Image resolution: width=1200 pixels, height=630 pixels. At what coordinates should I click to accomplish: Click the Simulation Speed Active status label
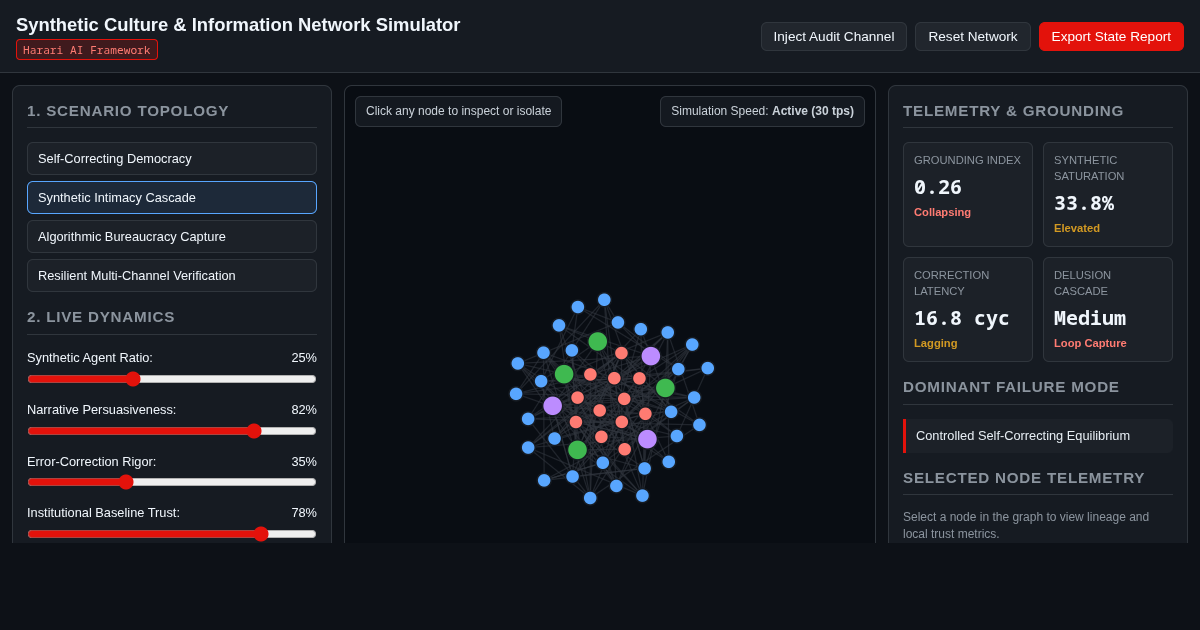coord(762,111)
